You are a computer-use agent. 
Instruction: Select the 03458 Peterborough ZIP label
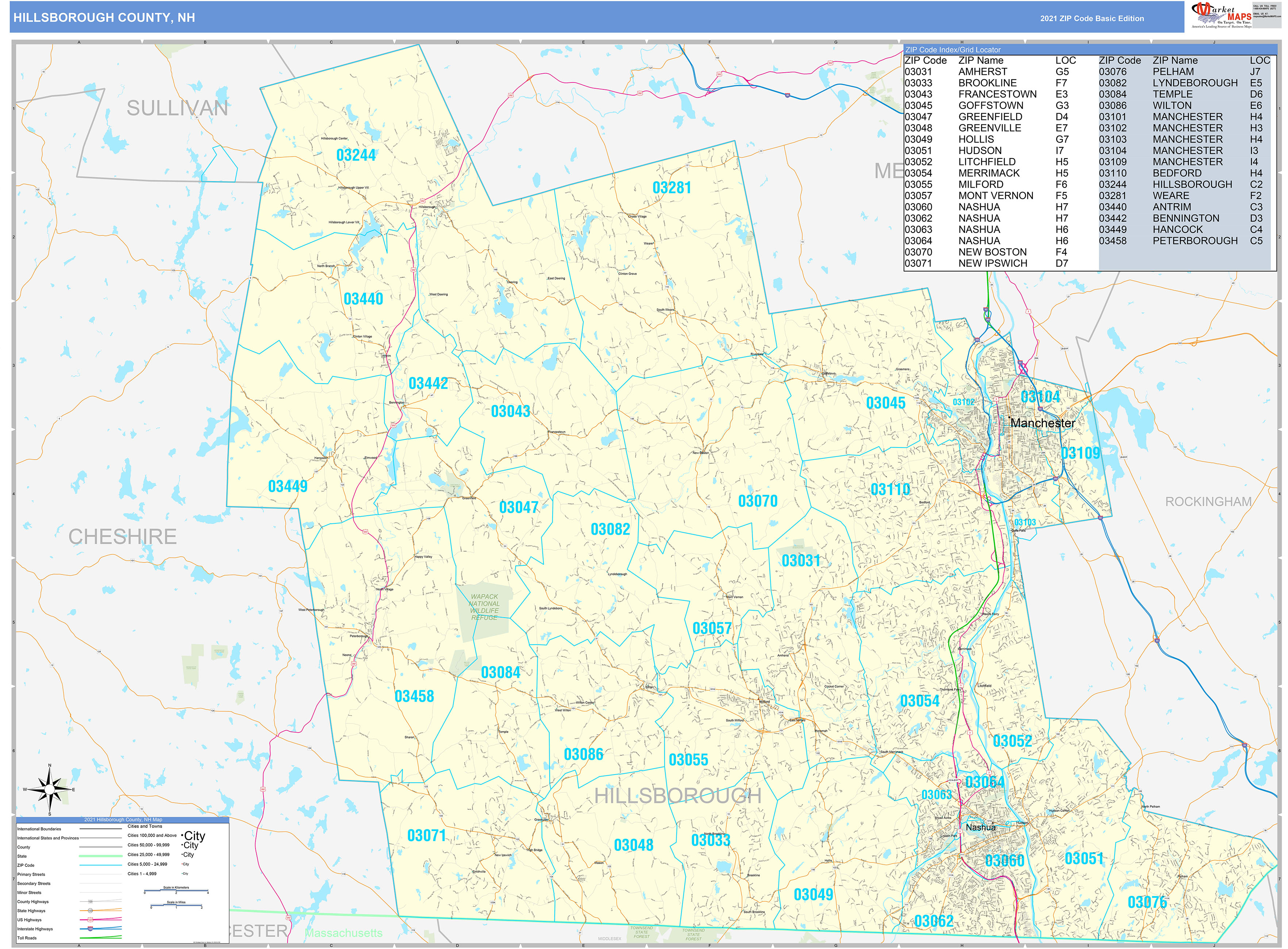click(x=414, y=697)
